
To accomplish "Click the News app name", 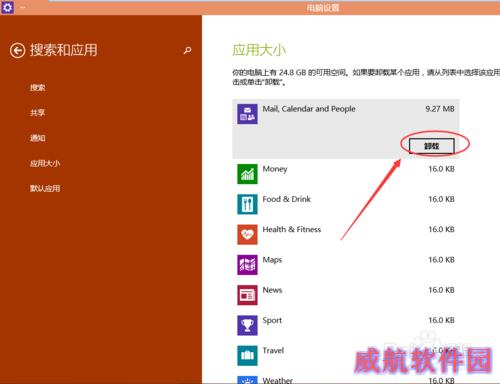I will (x=272, y=290).
